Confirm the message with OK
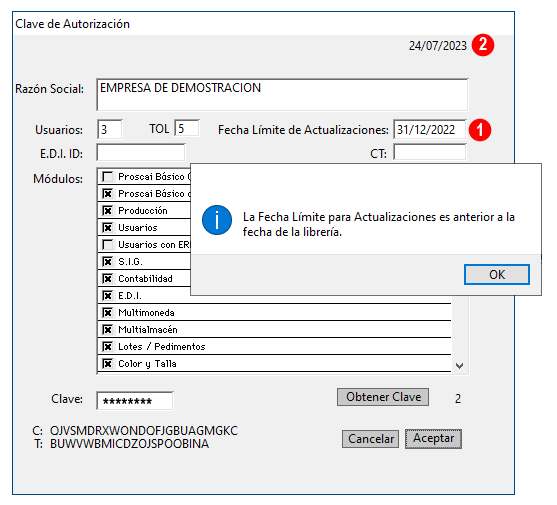557x505 pixels. 497,275
